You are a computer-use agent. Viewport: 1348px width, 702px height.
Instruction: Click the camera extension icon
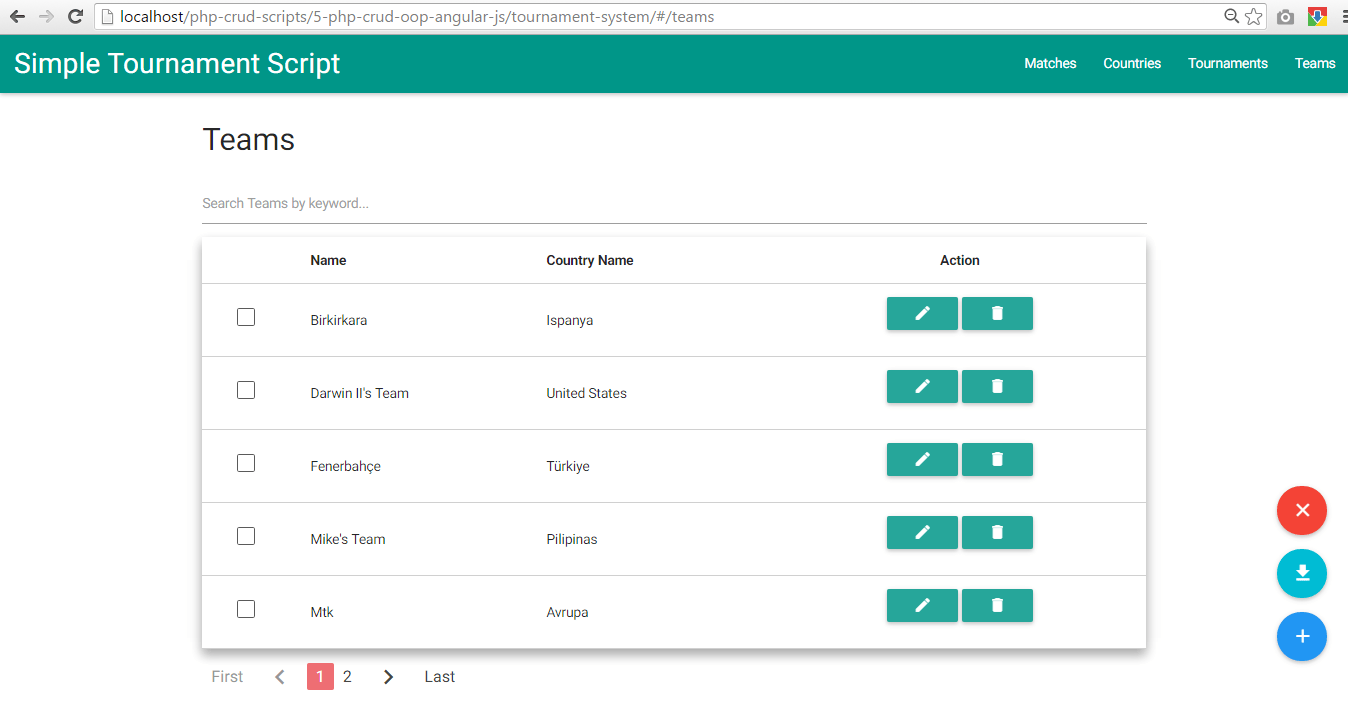point(1285,17)
